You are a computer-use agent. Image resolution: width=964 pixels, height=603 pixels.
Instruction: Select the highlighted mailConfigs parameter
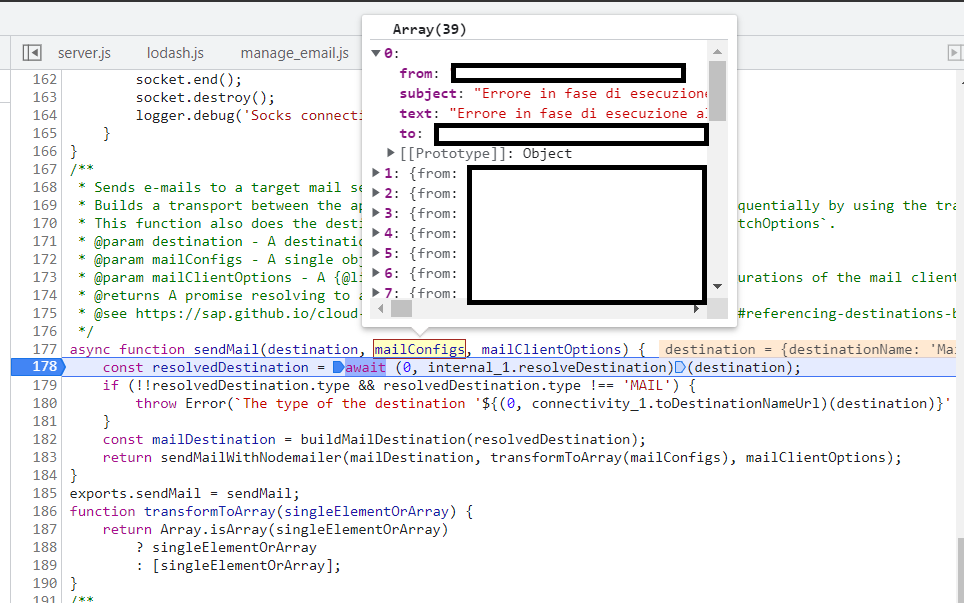[x=419, y=348]
